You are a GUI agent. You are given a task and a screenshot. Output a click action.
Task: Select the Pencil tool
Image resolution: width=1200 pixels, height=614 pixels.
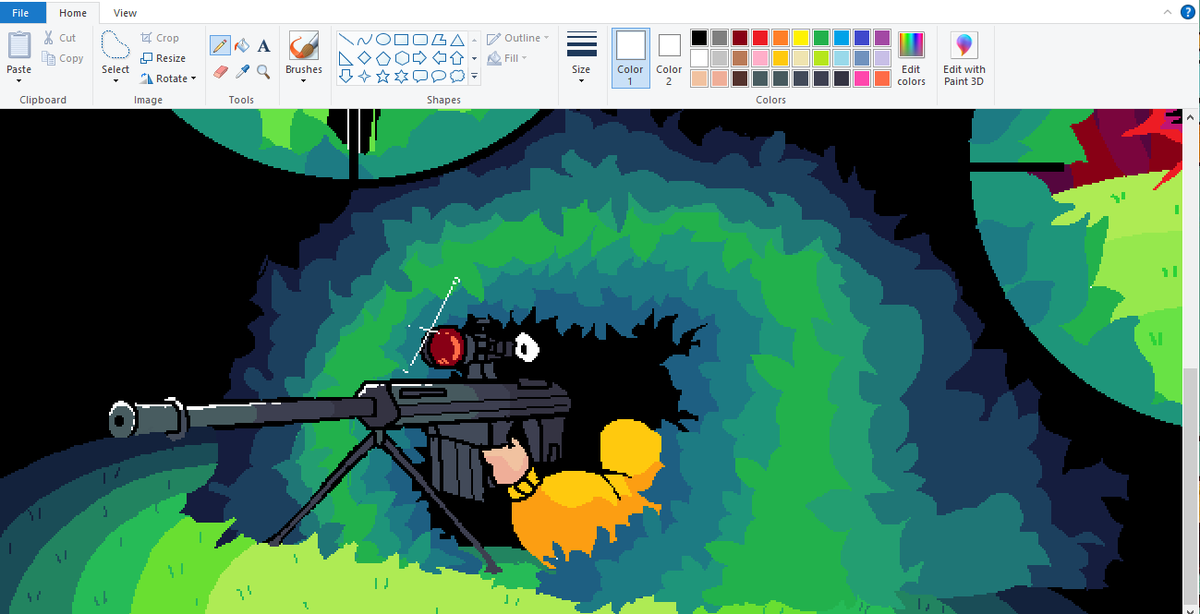click(220, 46)
